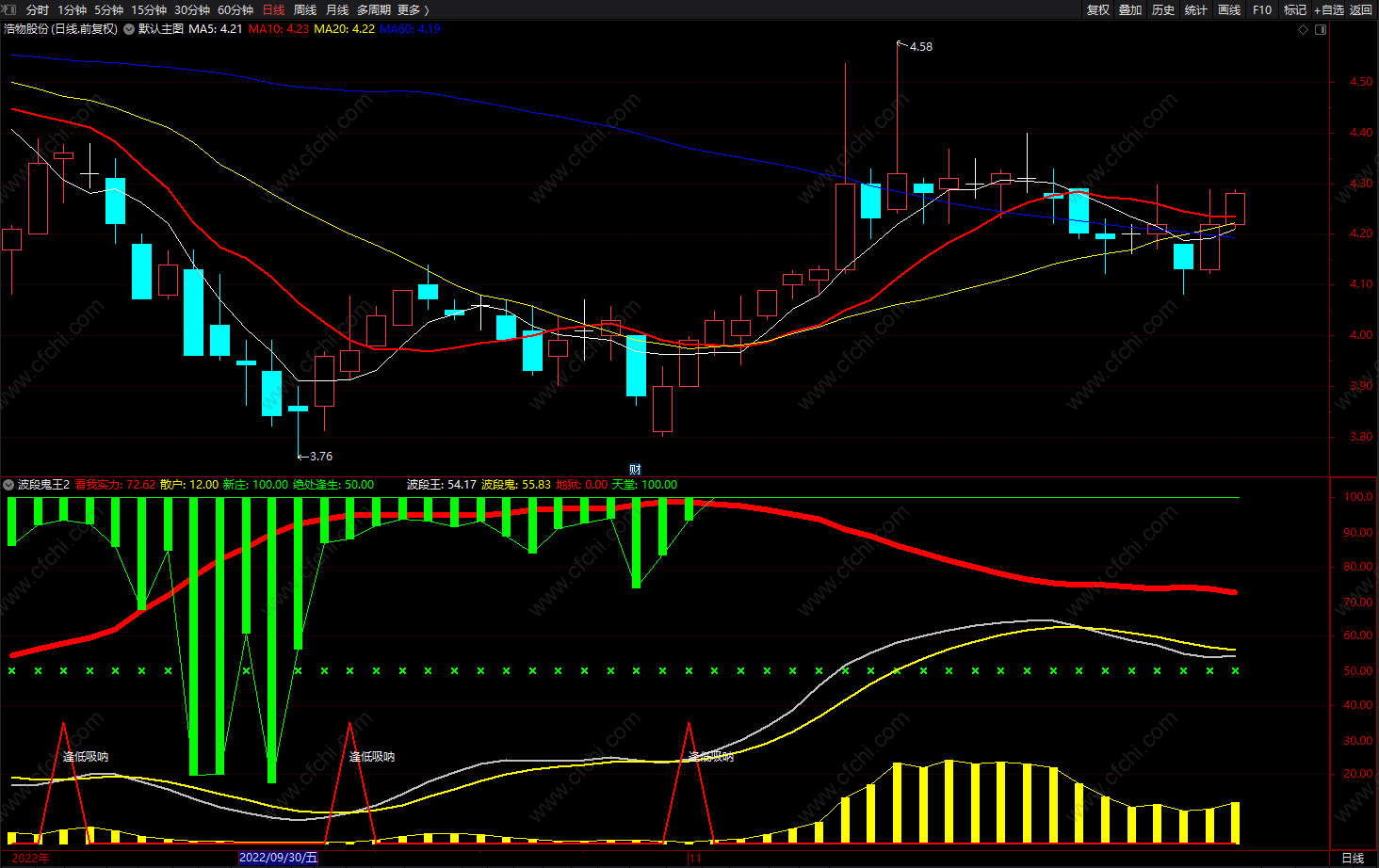The width and height of the screenshot is (1379, 868).
Task: Click the 11 month label on time axis
Action: 695,858
